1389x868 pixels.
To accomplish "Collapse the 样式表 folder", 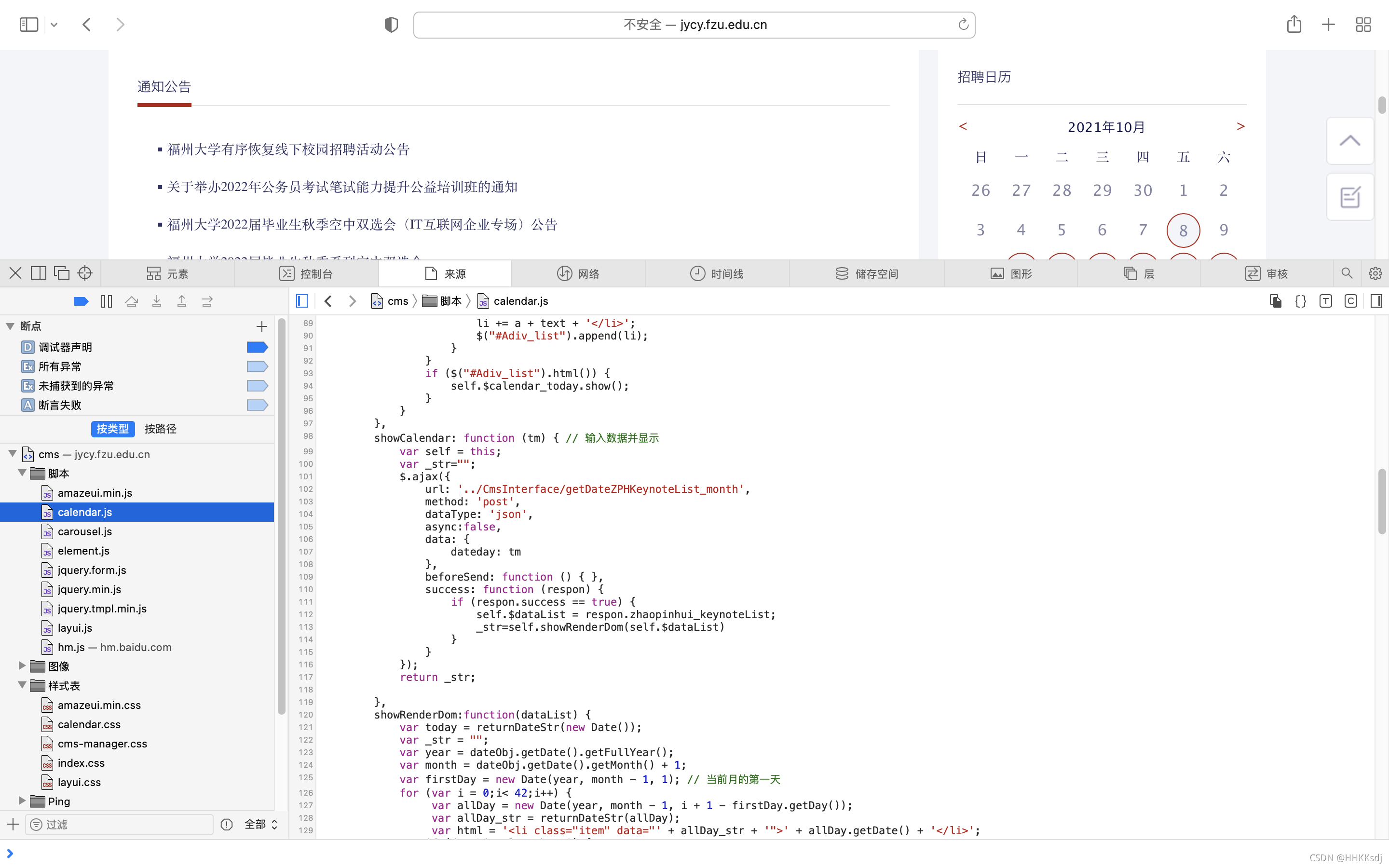I will pos(22,685).
